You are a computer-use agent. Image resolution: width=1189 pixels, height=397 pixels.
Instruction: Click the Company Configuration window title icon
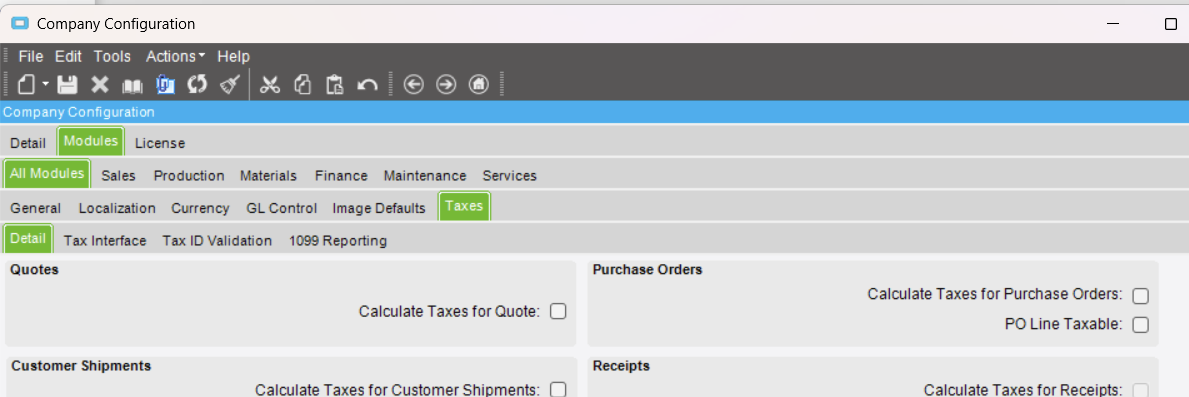point(20,23)
